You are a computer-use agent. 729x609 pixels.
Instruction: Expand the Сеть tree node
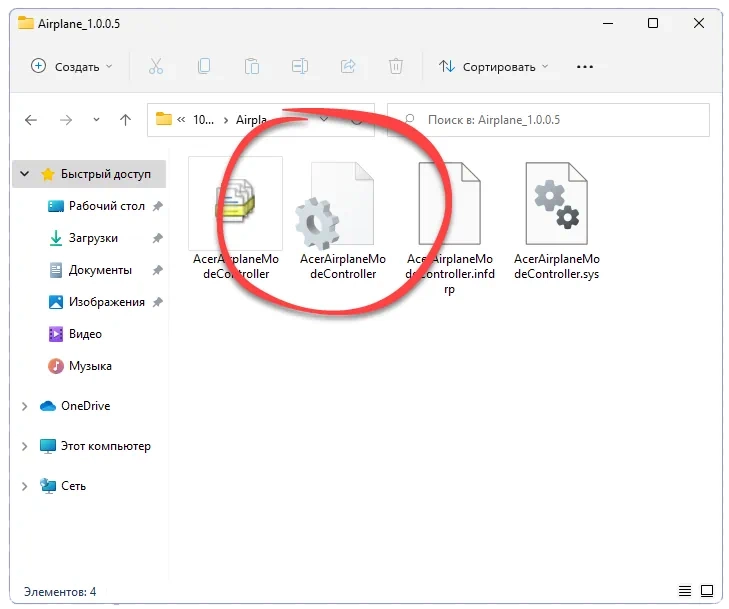click(25, 486)
